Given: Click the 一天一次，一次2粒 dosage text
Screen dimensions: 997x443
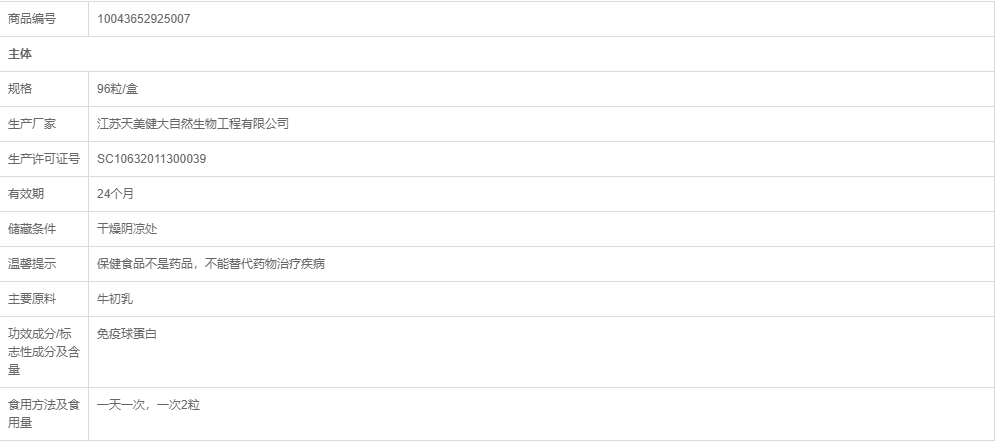Looking at the screenshot, I should click(x=148, y=405).
